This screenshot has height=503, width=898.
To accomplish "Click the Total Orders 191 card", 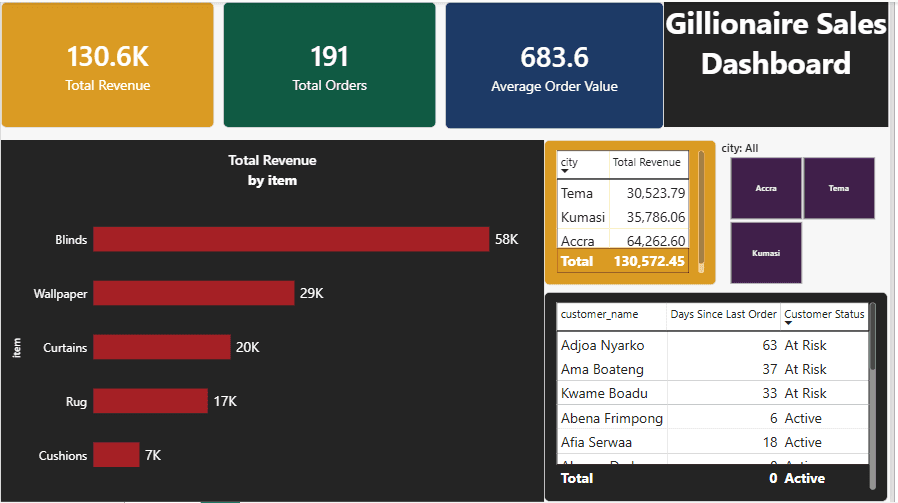I will pyautogui.click(x=329, y=65).
